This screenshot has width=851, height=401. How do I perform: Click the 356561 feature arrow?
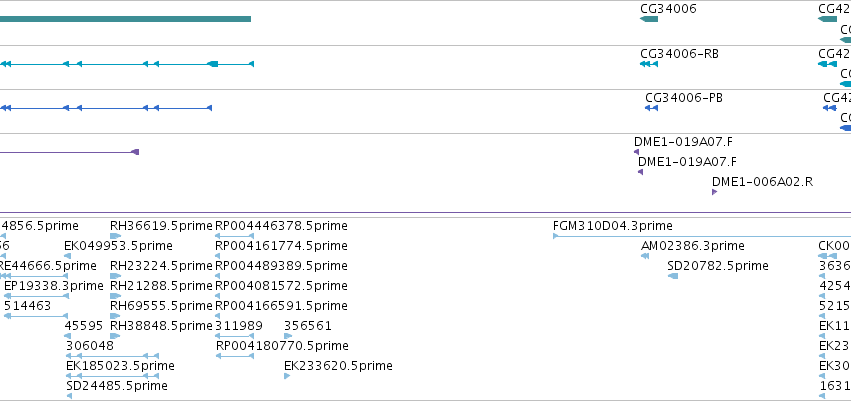coord(288,336)
